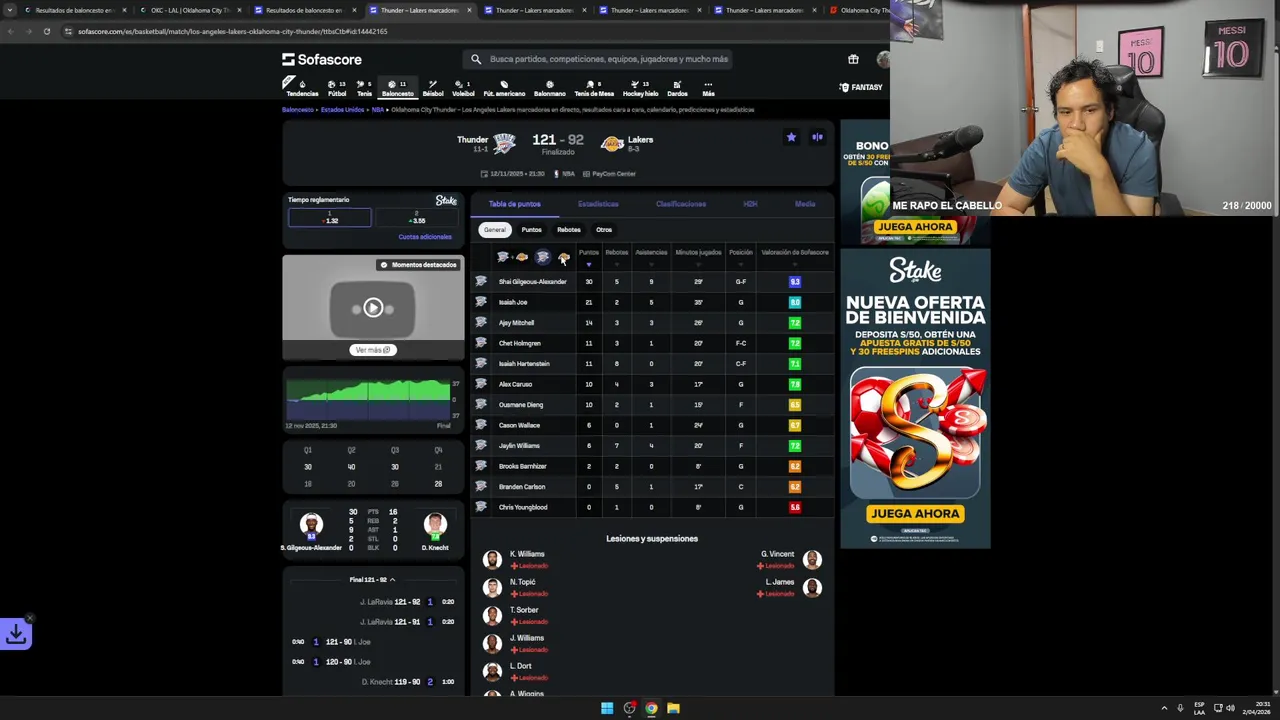This screenshot has width=1280, height=720.
Task: Select the Voleibol sport icon
Action: click(x=463, y=88)
